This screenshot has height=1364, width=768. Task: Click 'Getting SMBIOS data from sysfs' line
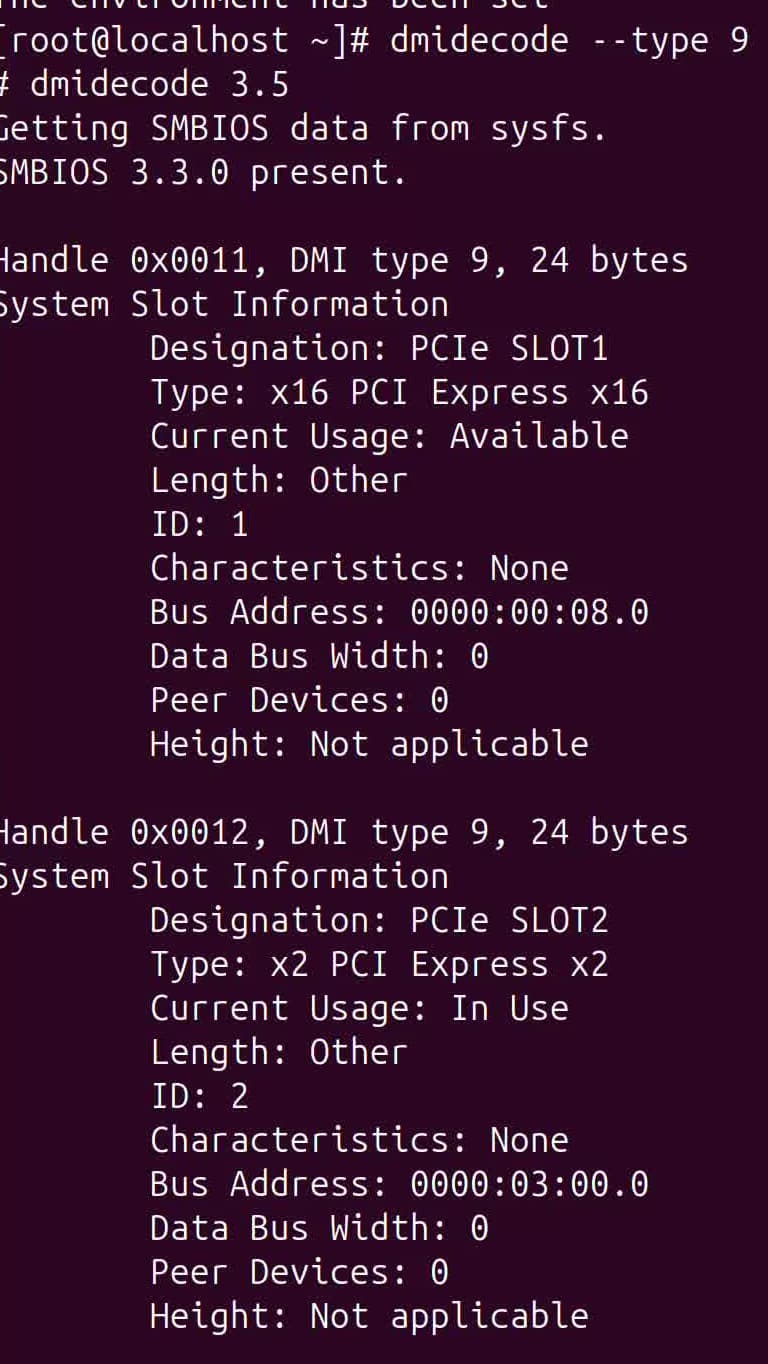[303, 129]
